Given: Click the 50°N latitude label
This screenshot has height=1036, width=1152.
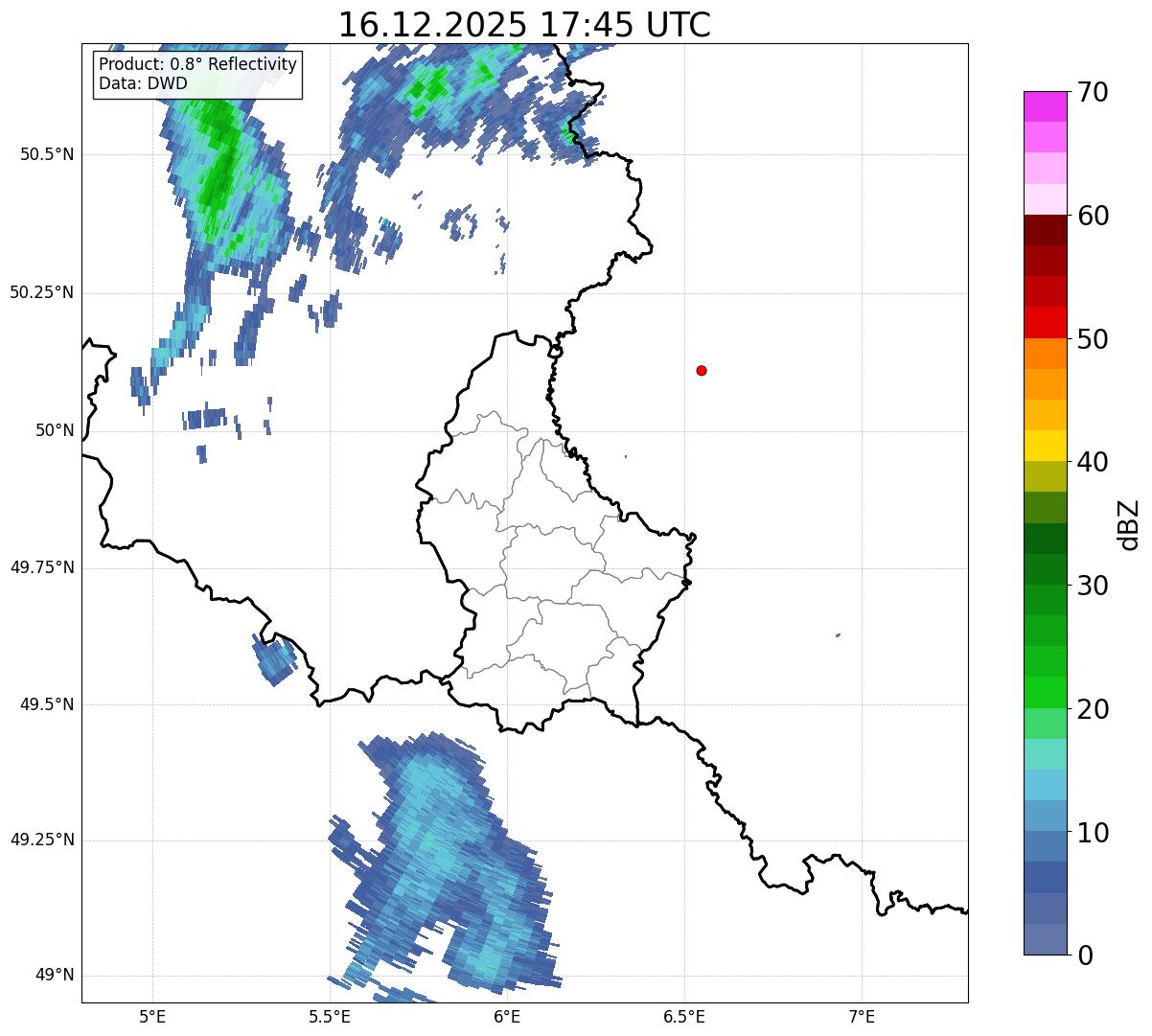Looking at the screenshot, I should 55,430.
